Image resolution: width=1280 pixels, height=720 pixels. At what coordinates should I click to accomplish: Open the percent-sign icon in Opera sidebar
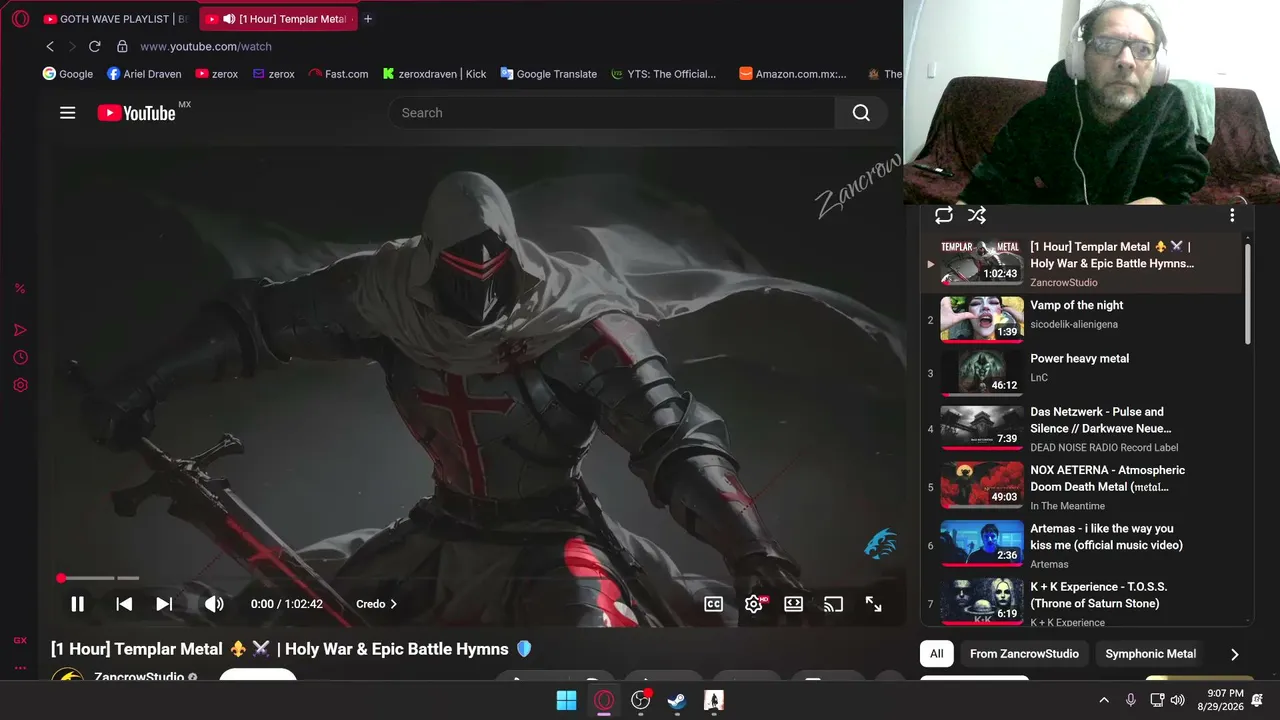pos(20,288)
